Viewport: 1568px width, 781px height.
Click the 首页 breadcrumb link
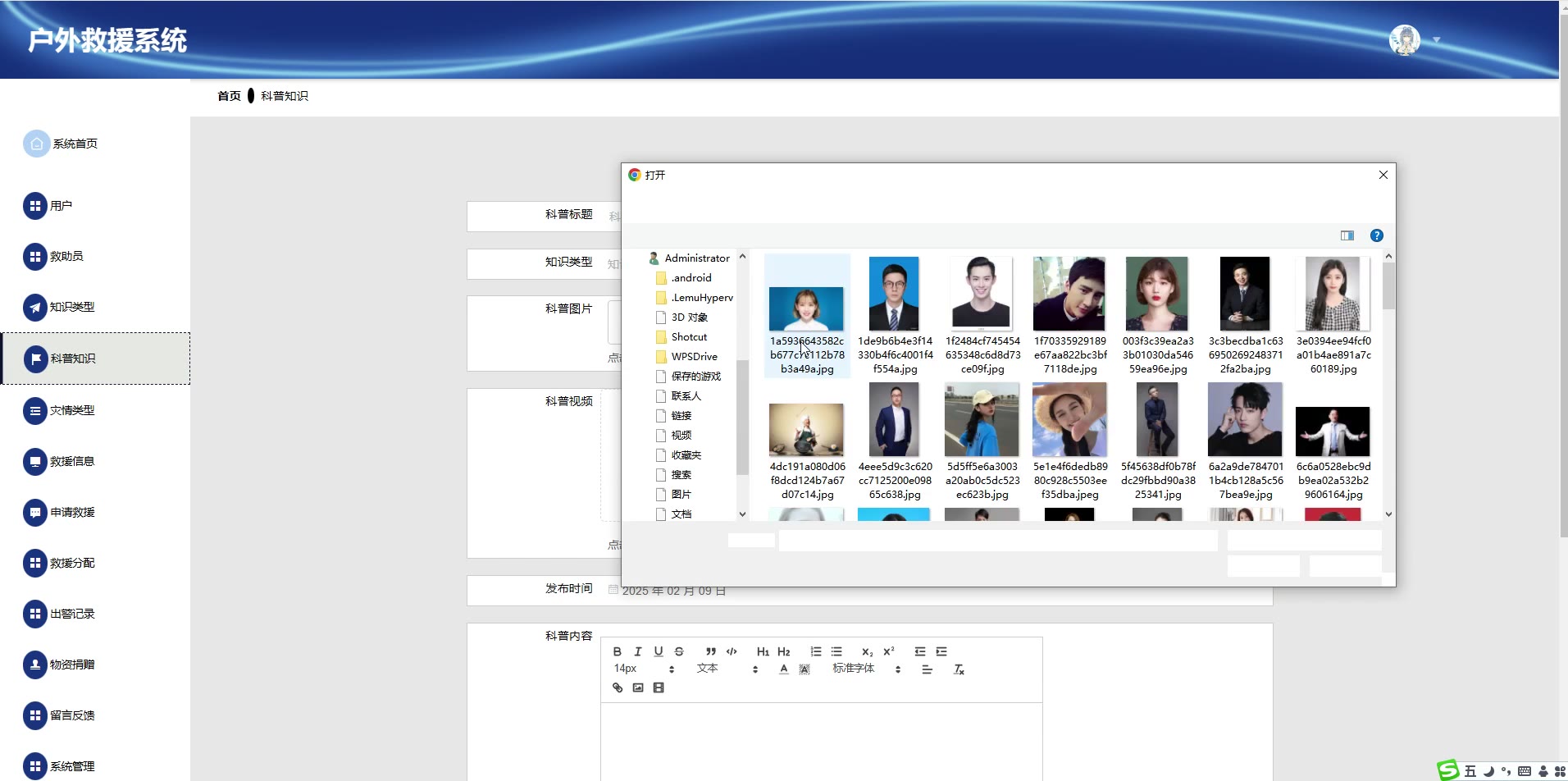click(x=229, y=96)
